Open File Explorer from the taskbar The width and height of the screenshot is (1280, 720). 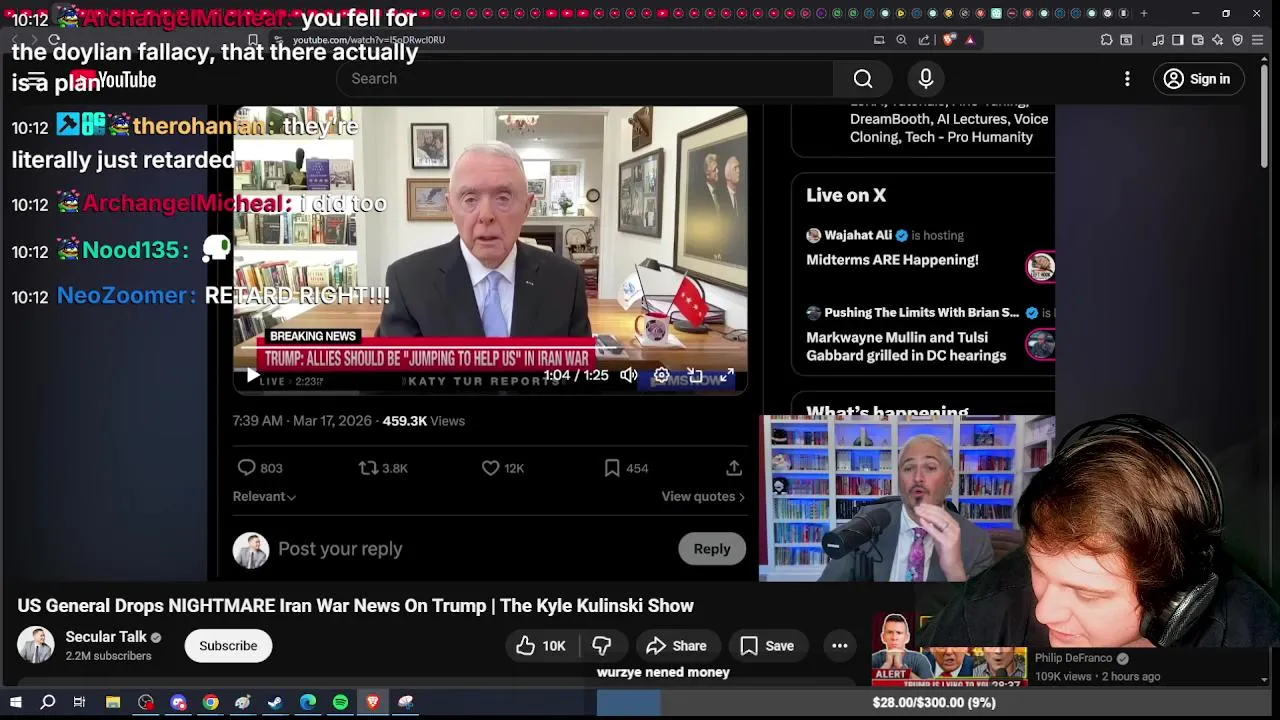click(x=113, y=703)
